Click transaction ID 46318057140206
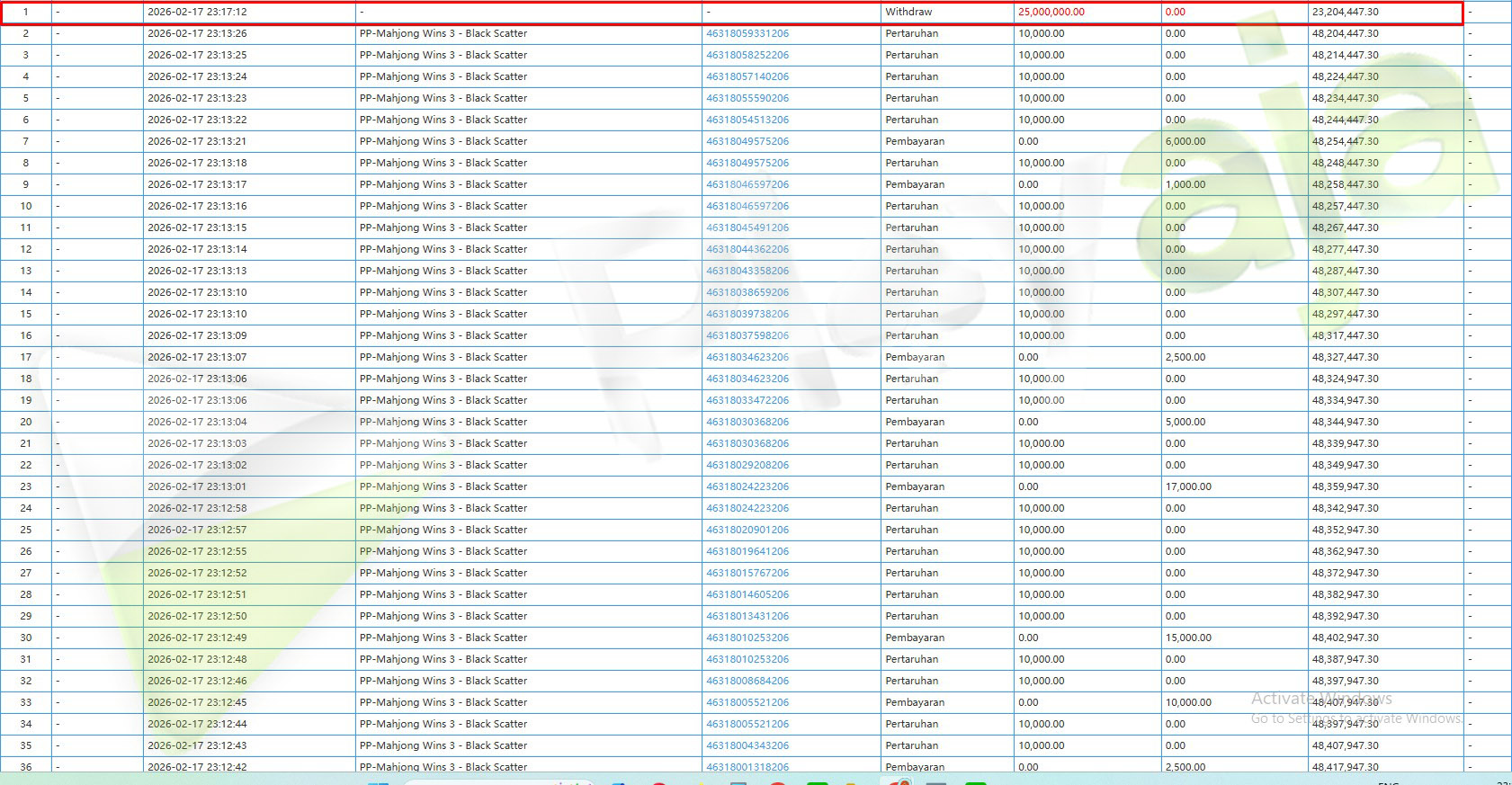Screen dimensions: 1512x785 tap(747, 76)
